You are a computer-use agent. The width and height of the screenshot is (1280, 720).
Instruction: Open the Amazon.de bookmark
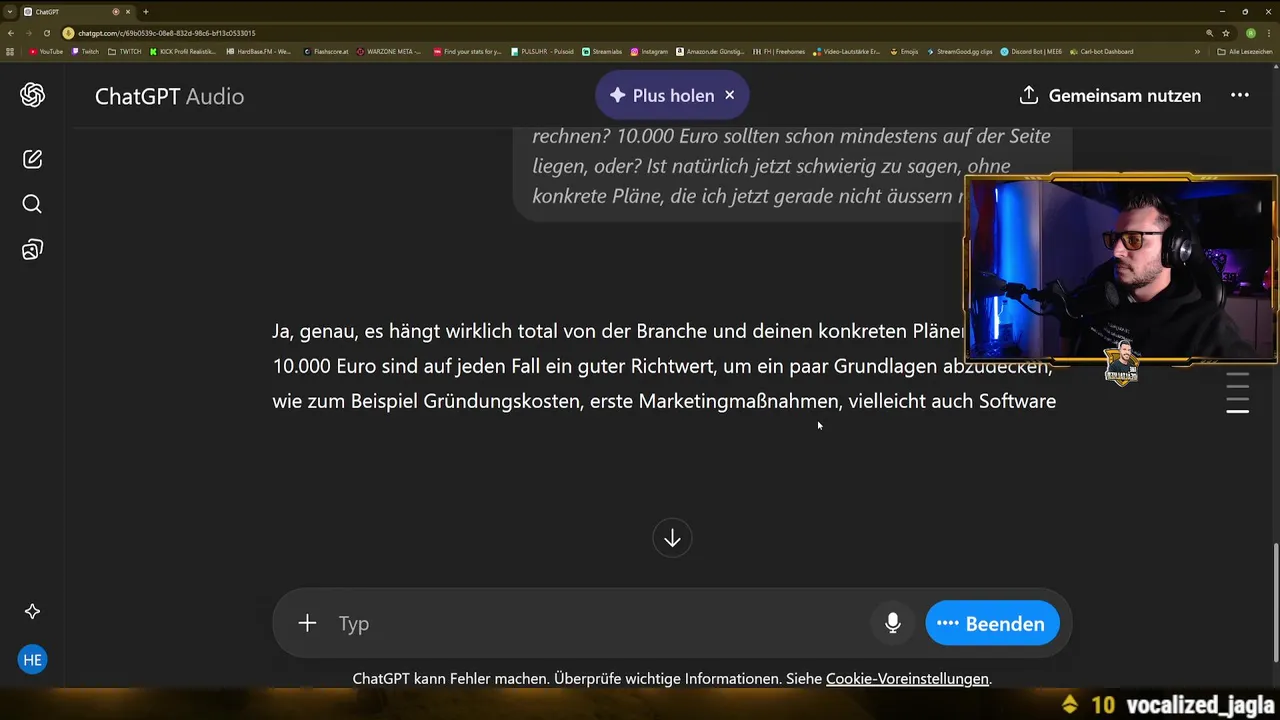[x=710, y=51]
